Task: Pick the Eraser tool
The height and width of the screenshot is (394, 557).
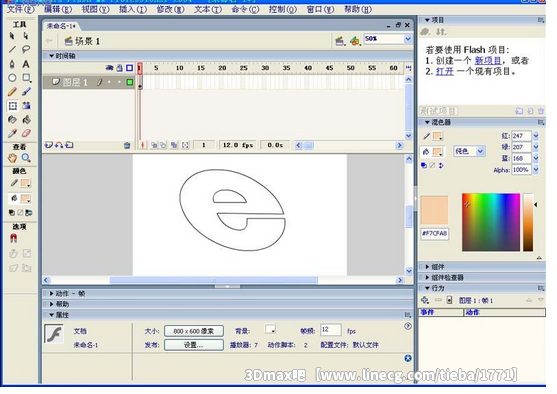Action: [26, 133]
